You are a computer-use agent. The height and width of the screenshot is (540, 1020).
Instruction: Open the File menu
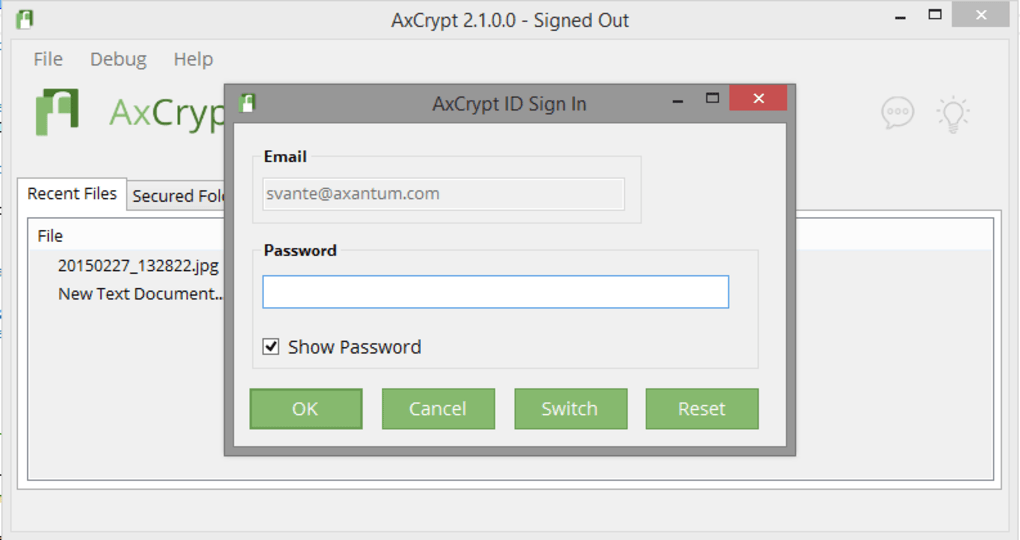(48, 59)
